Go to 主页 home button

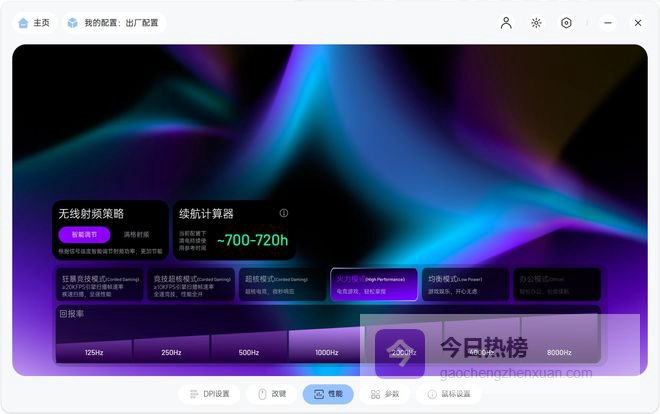click(x=33, y=23)
